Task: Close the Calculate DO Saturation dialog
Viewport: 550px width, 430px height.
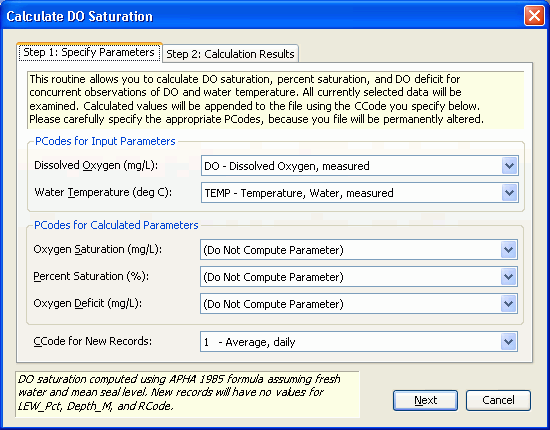Action: click(534, 16)
